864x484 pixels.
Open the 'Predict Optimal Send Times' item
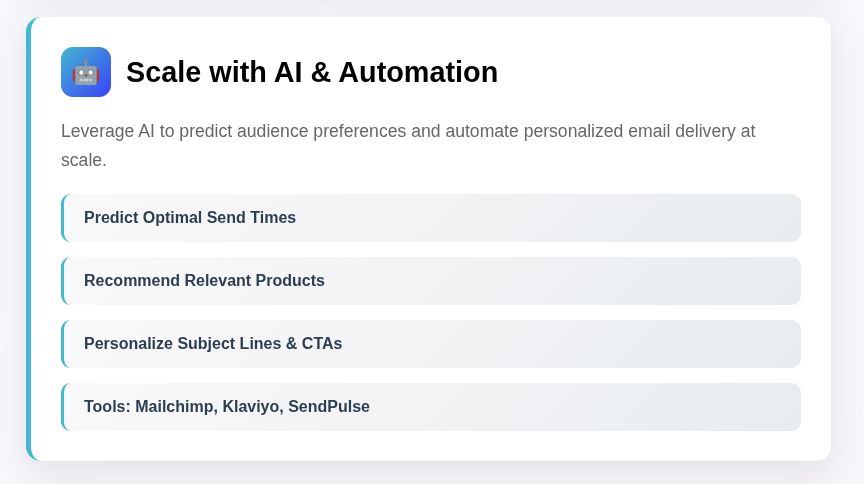coord(431,218)
